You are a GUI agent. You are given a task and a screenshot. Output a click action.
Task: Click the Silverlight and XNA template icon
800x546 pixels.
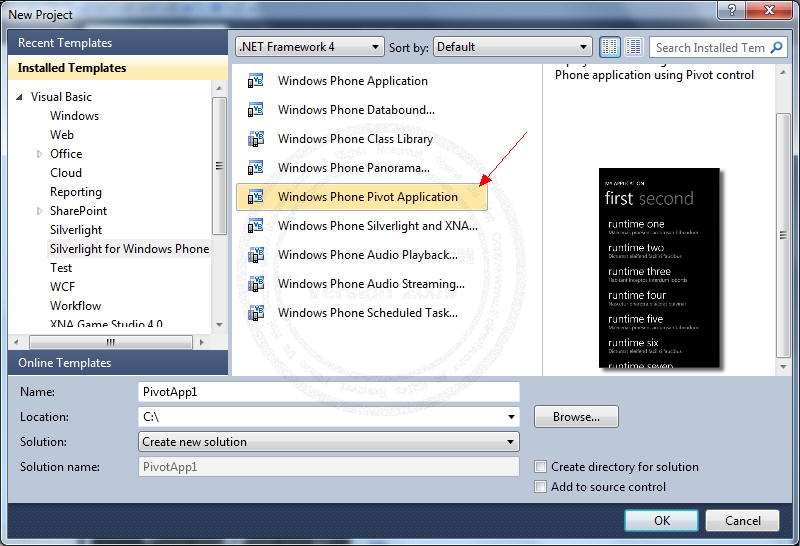pos(255,226)
